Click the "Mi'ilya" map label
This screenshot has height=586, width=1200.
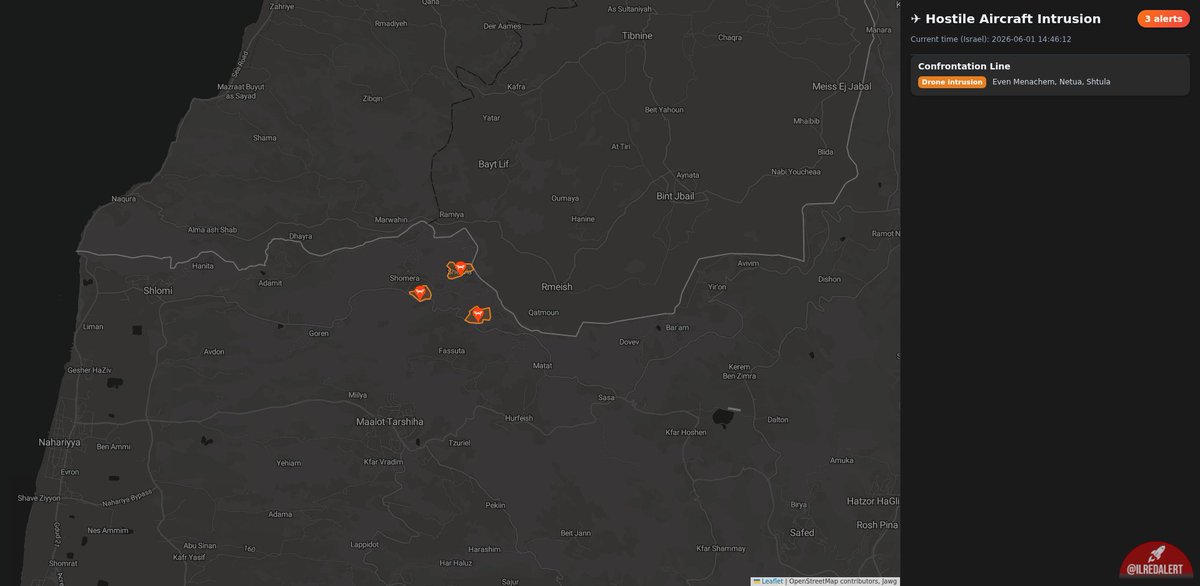[358, 396]
